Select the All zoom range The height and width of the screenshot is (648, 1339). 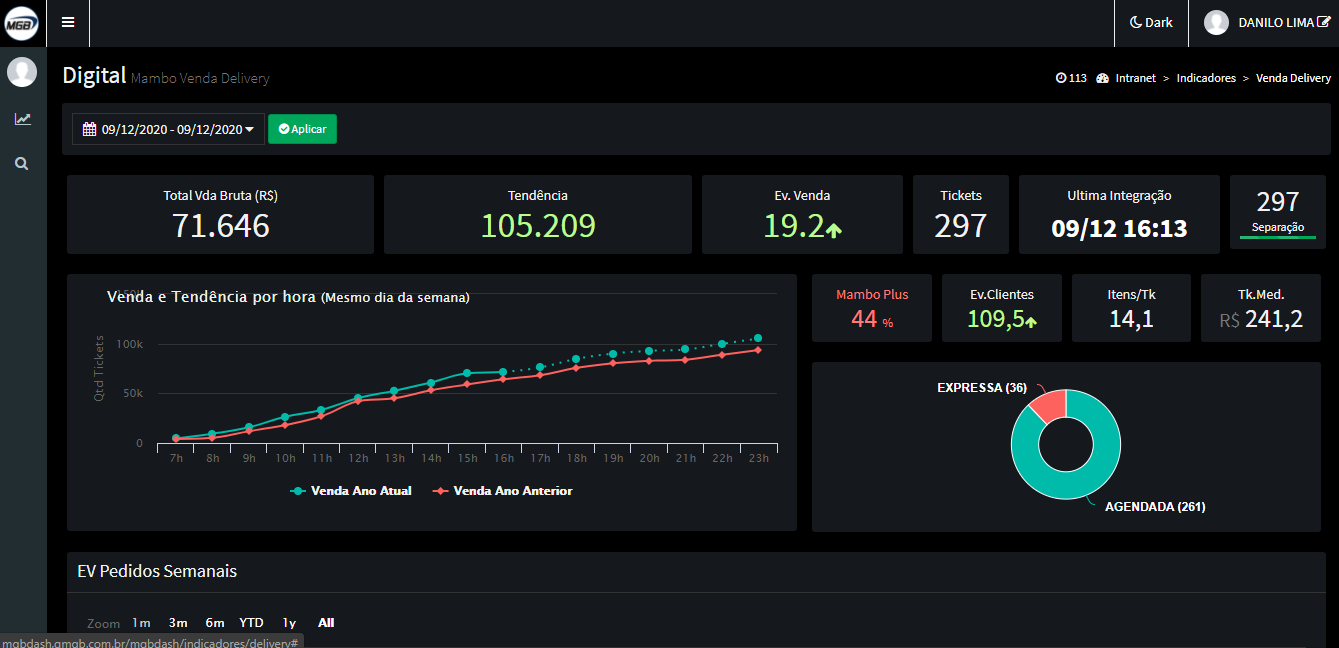coord(326,623)
